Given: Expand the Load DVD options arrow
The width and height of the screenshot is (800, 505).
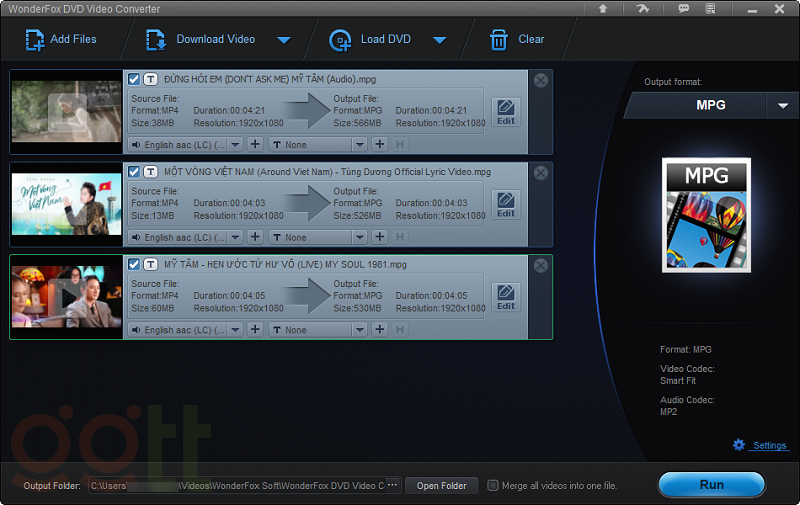Looking at the screenshot, I should pos(438,40).
